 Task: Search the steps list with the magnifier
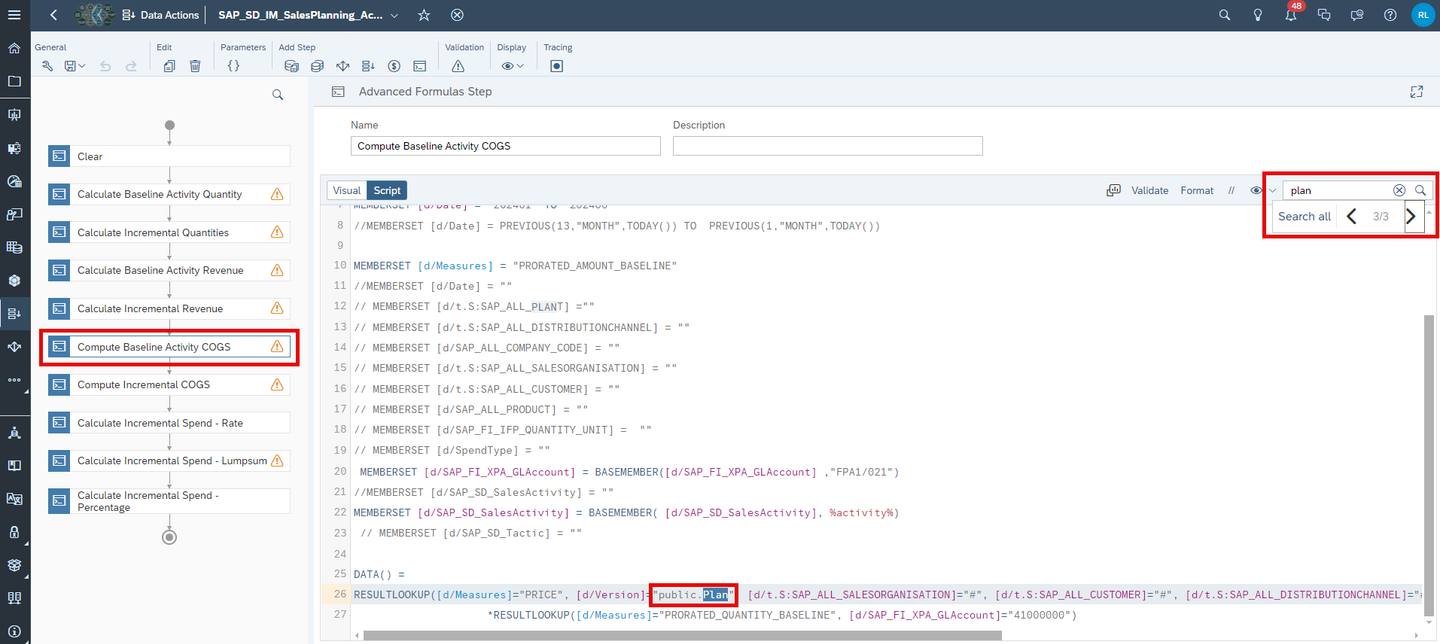278,95
